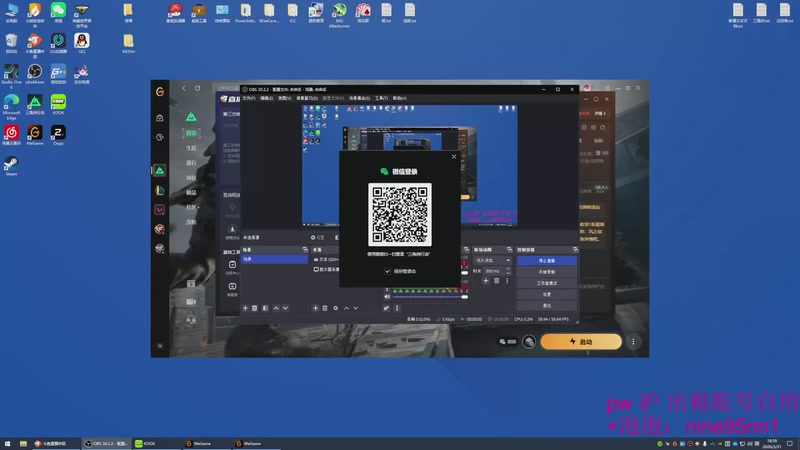Image resolution: width=800 pixels, height=450 pixels.
Task: Click the transition duration spinner arrows
Action: (x=508, y=271)
